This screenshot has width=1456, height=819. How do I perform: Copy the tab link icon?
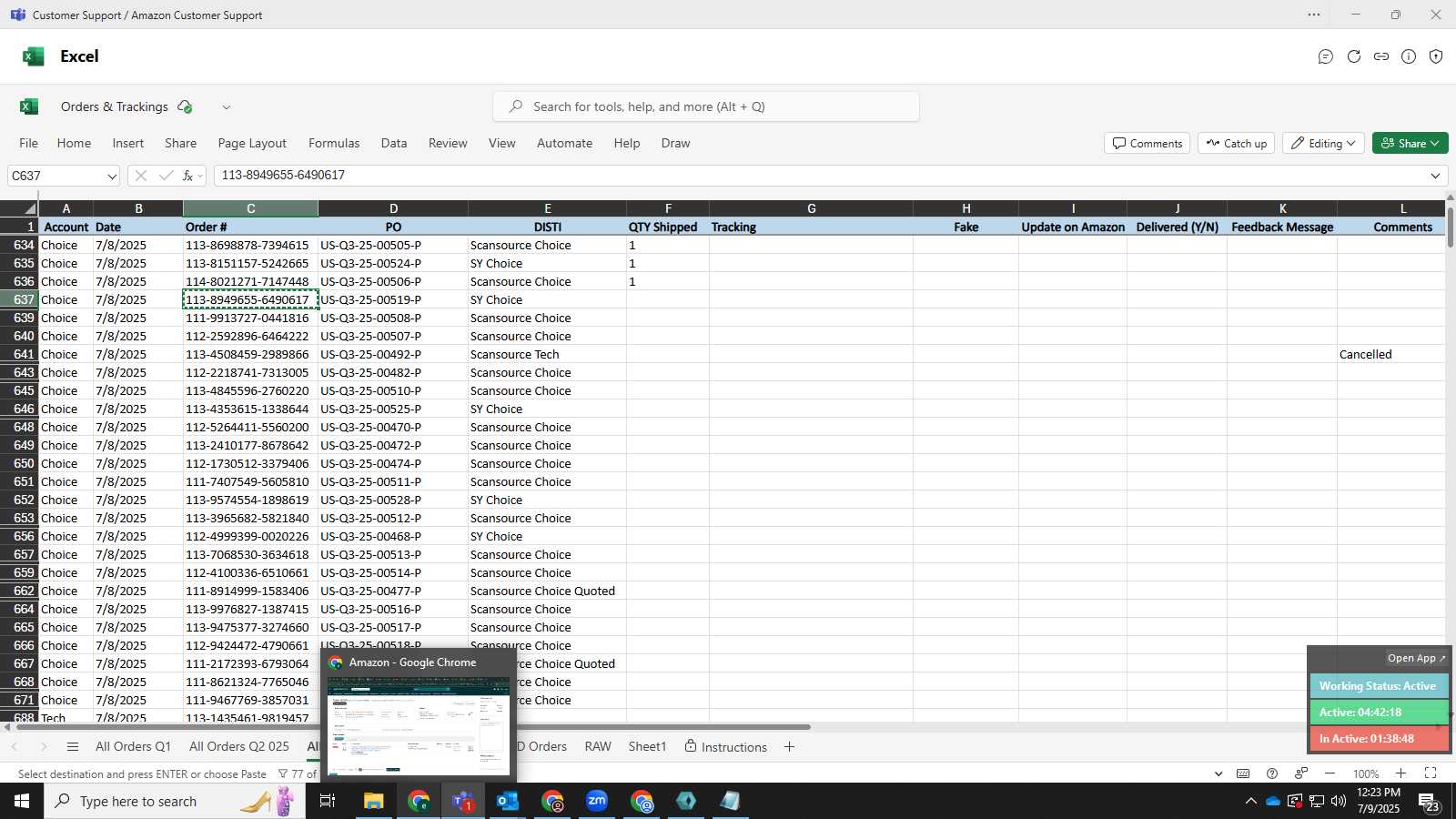1381,56
